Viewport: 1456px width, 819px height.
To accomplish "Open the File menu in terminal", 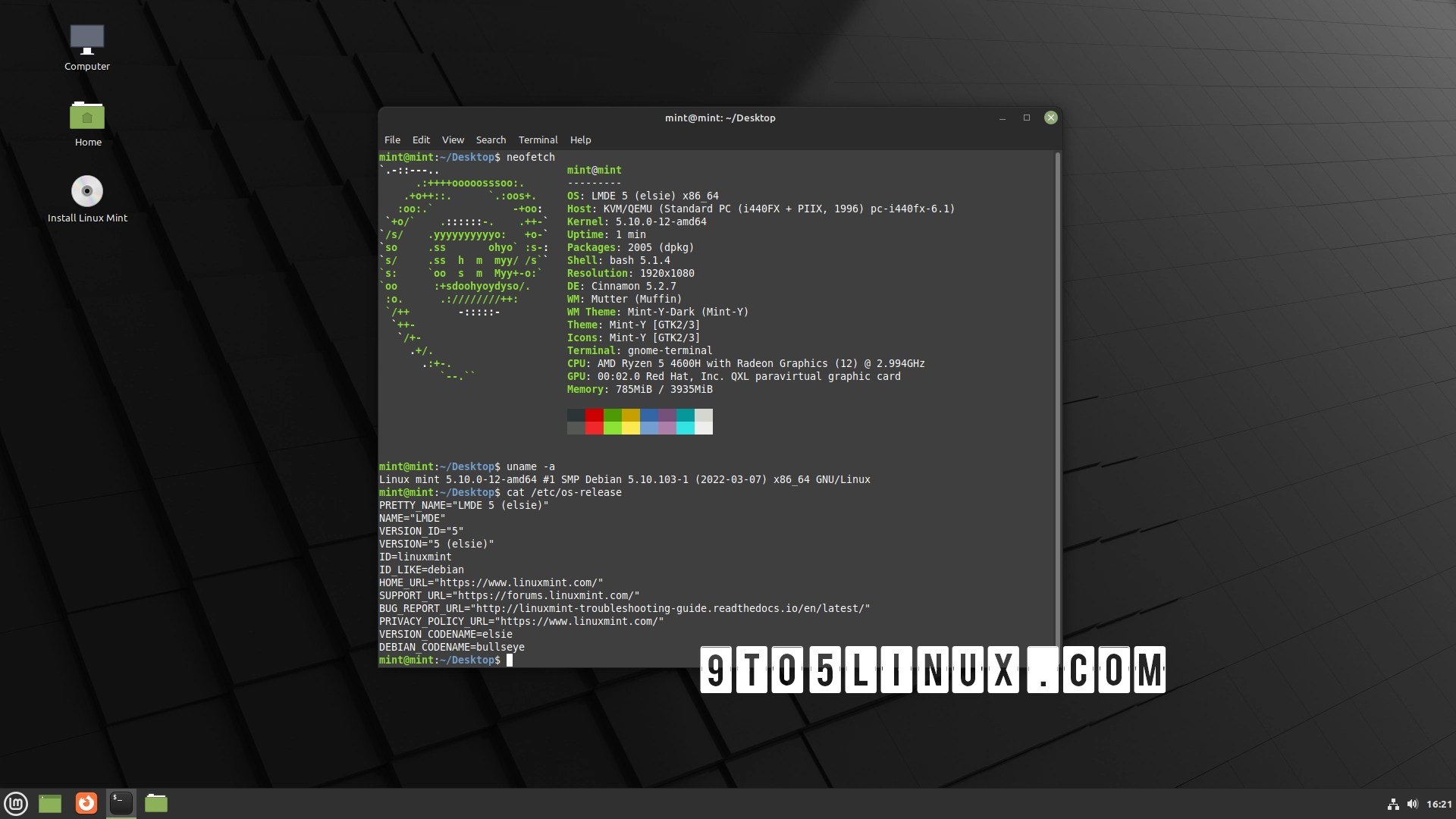I will 392,140.
